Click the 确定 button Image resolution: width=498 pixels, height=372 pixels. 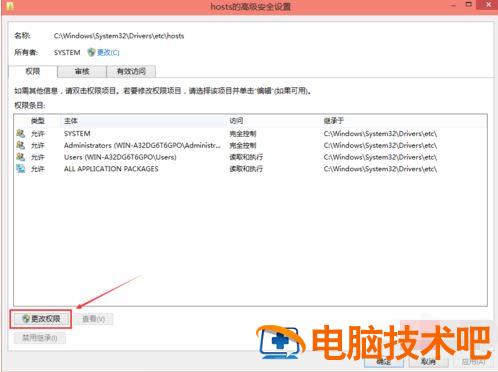[384, 361]
